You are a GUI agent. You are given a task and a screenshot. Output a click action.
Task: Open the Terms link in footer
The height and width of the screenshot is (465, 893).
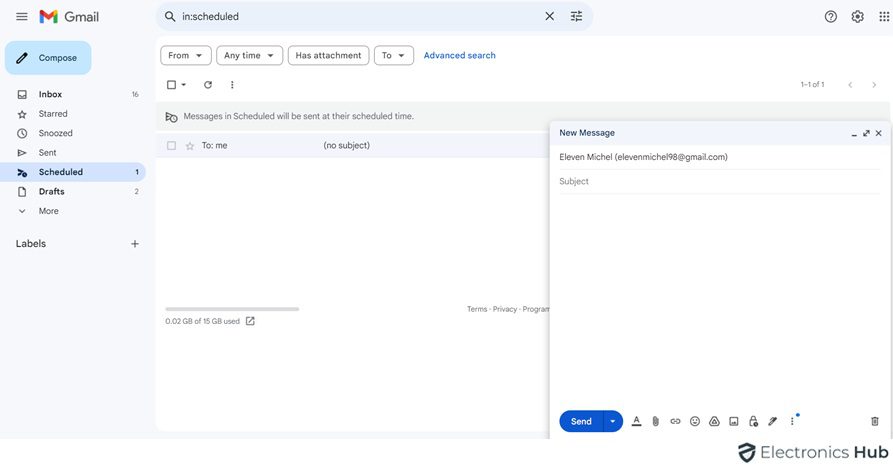(x=477, y=309)
